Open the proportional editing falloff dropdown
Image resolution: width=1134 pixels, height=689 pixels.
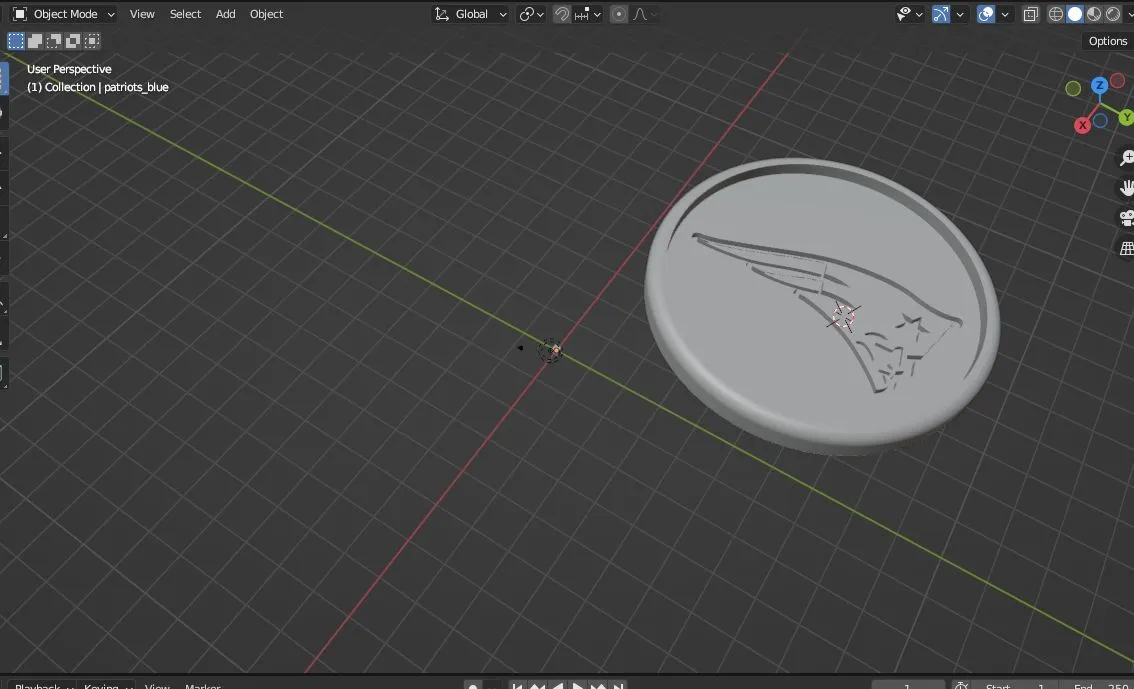pyautogui.click(x=642, y=14)
